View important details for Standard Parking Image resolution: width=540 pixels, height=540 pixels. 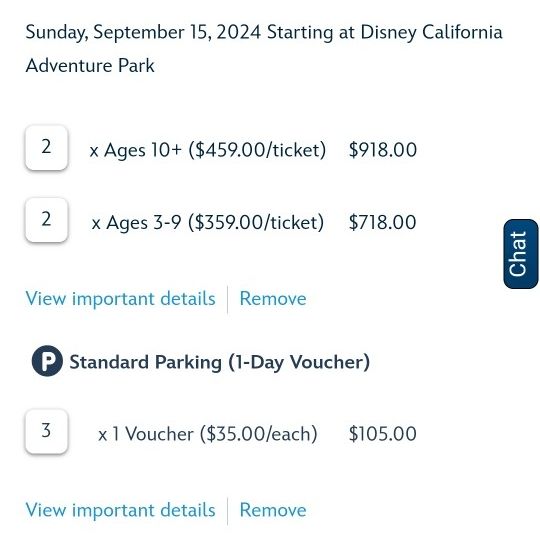click(x=121, y=510)
